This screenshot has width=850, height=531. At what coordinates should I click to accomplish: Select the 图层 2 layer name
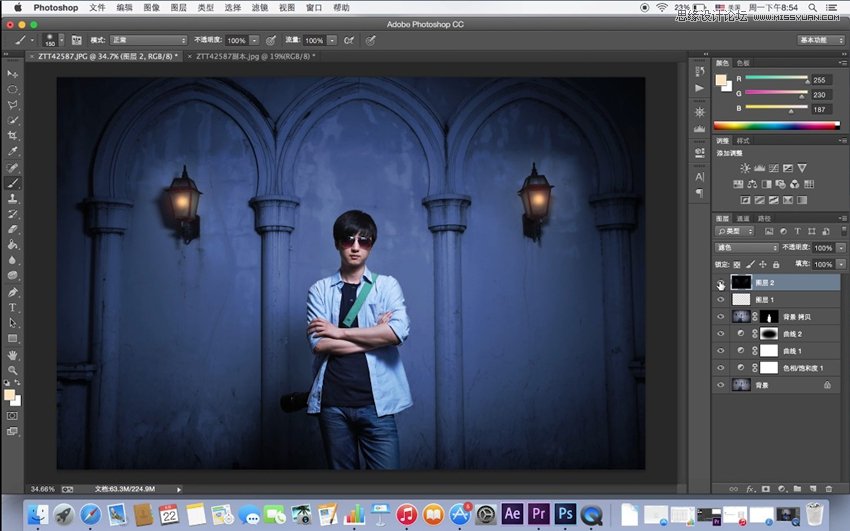pos(764,283)
